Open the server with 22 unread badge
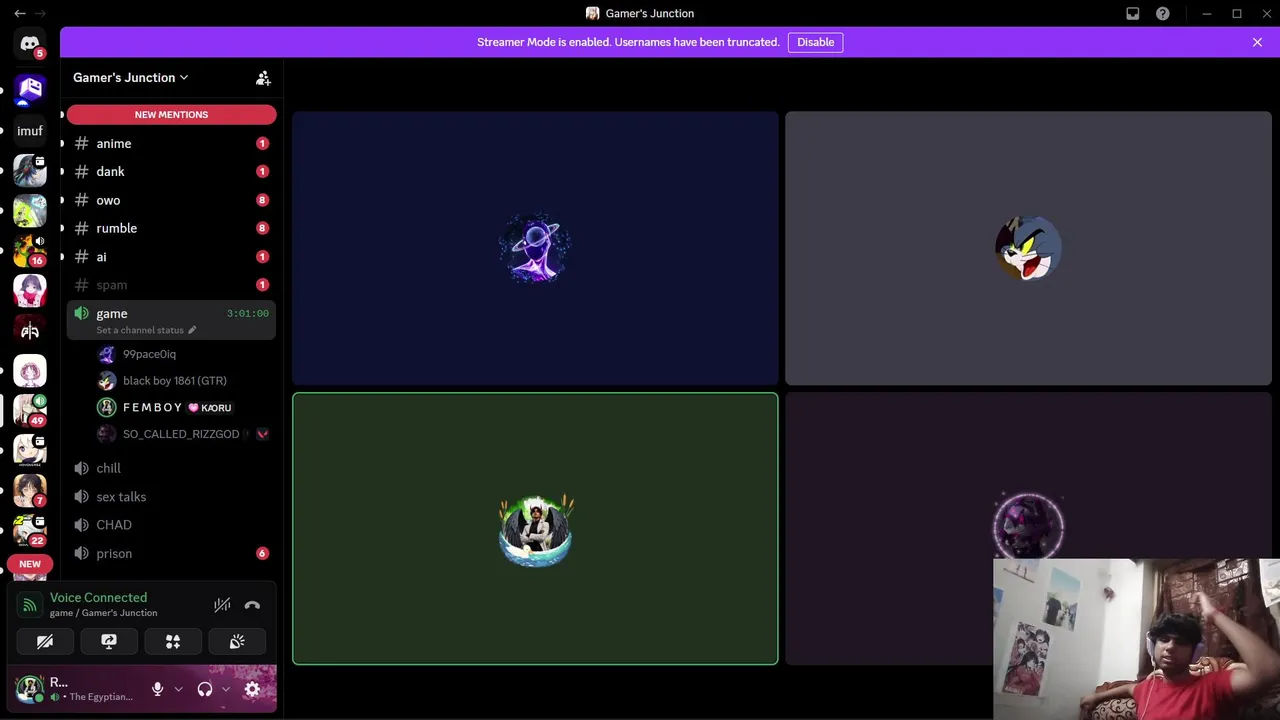This screenshot has height=720, width=1280. coord(30,530)
